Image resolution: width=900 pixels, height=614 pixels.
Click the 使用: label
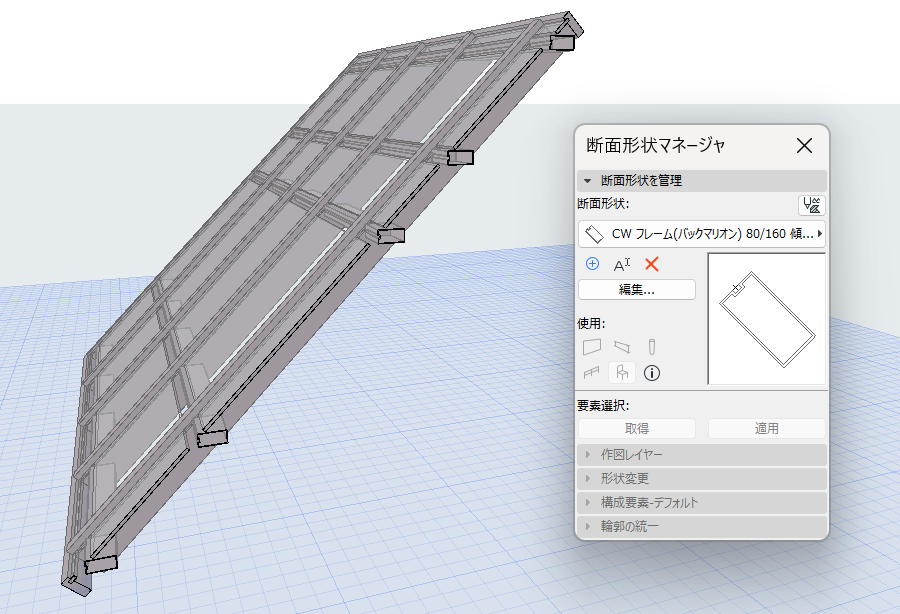pyautogui.click(x=591, y=324)
